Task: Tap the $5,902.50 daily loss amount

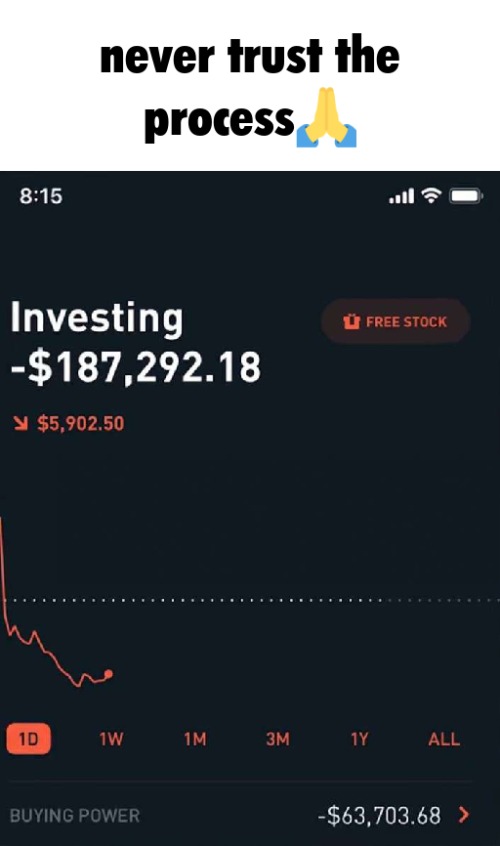Action: tap(81, 424)
